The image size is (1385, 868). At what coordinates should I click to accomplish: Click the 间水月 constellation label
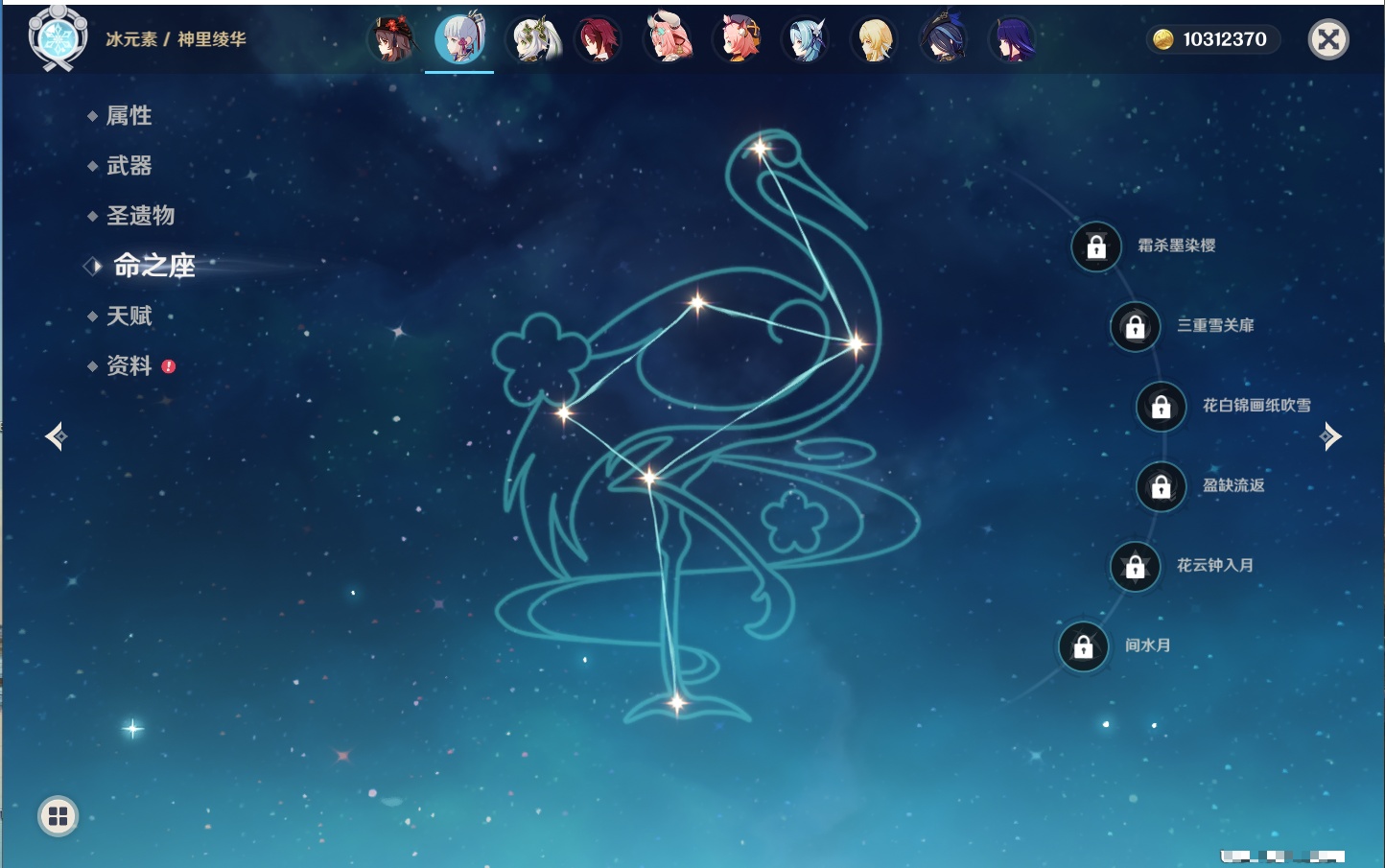click(x=1147, y=645)
